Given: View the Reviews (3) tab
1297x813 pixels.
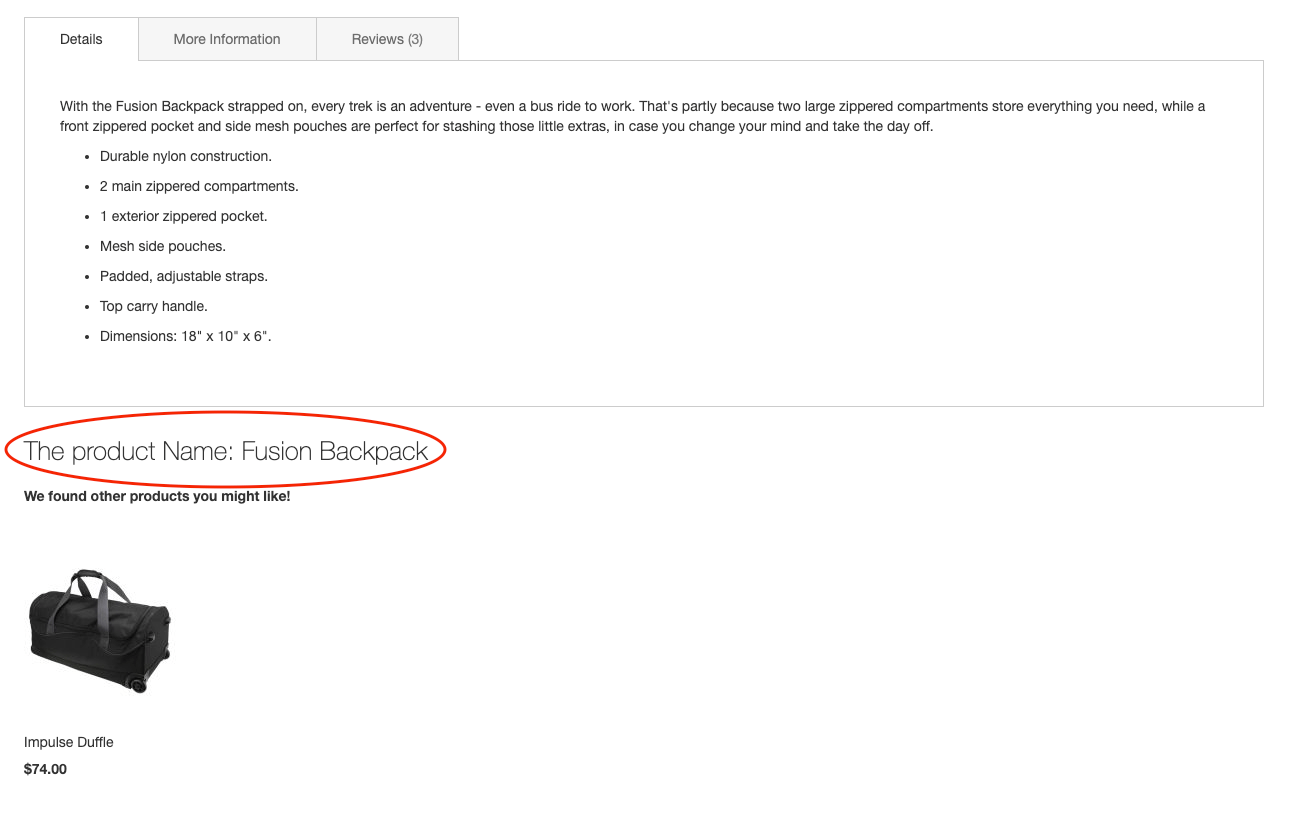Looking at the screenshot, I should 387,39.
